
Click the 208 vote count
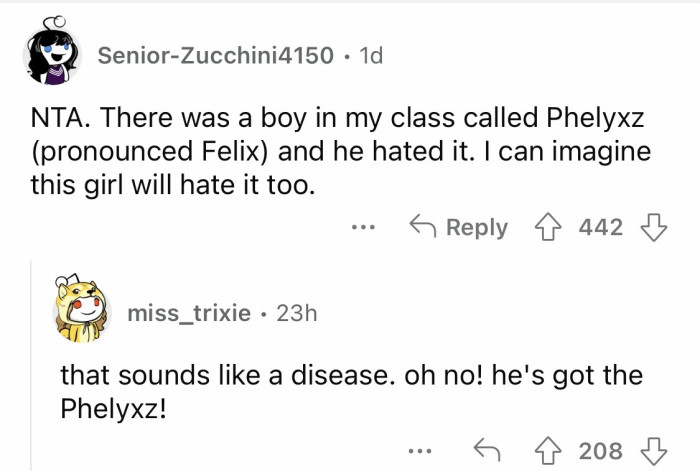point(602,451)
